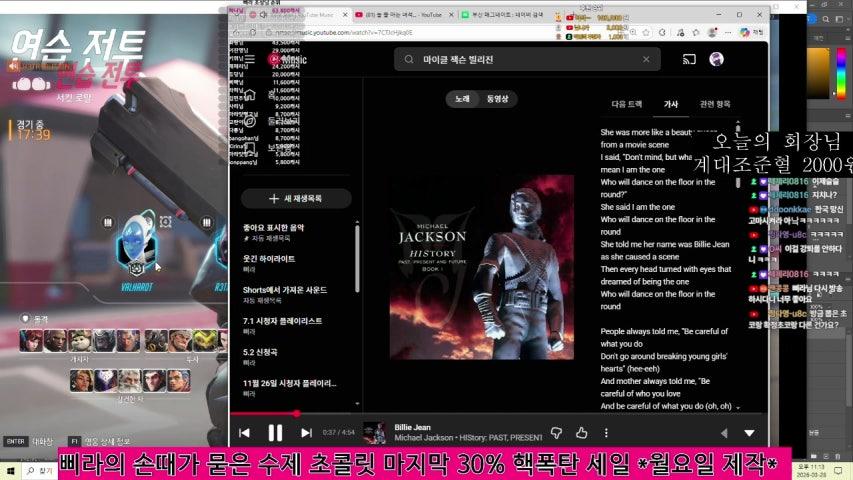The image size is (853, 480).
Task: Open the YouTube Music hamburger guide menu
Action: click(250, 59)
